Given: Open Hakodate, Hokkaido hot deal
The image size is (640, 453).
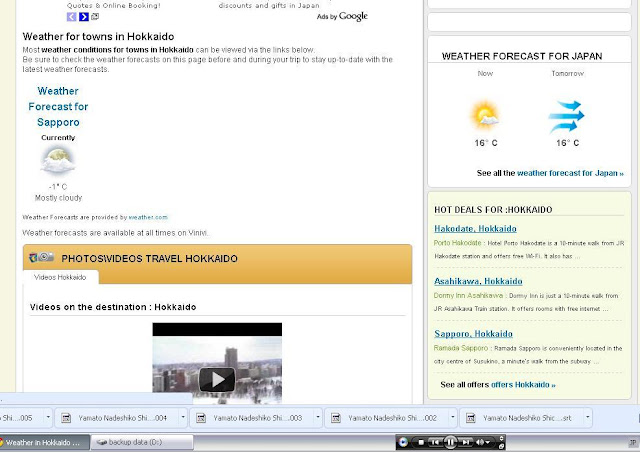Looking at the screenshot, I should pos(475,229).
